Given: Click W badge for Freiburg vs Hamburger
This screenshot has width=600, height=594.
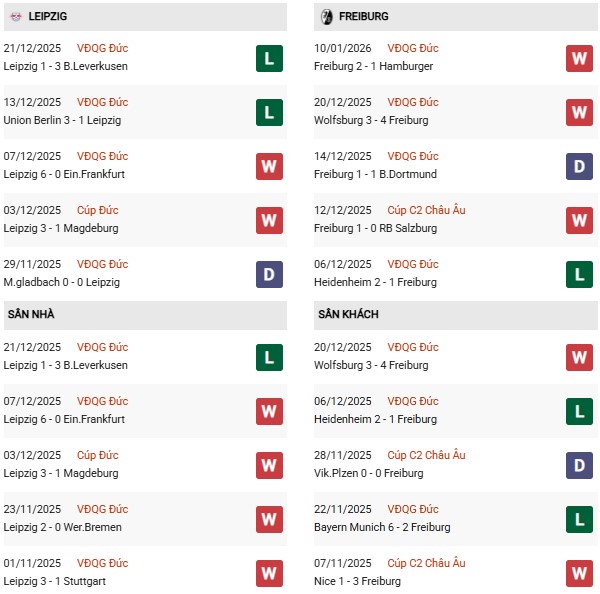Looking at the screenshot, I should [579, 58].
